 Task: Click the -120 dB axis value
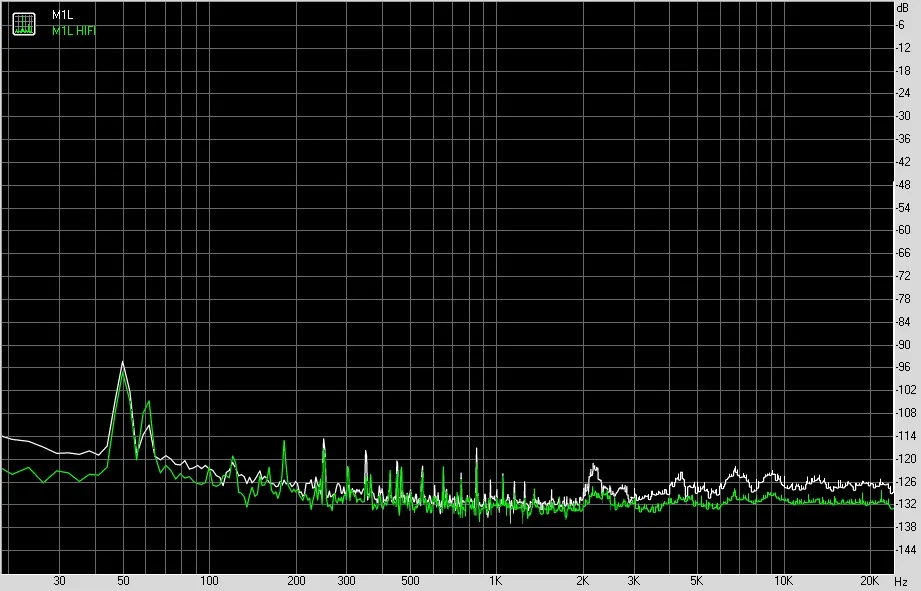[905, 458]
